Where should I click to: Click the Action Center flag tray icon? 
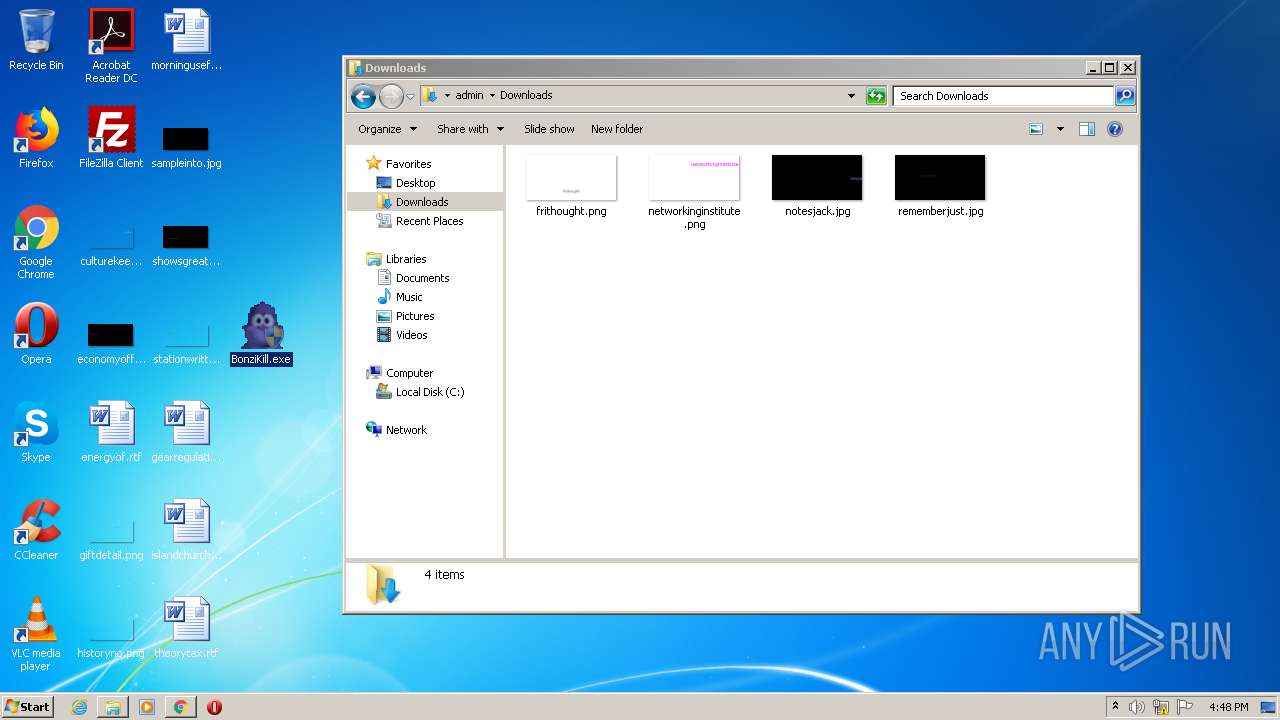tap(1185, 707)
